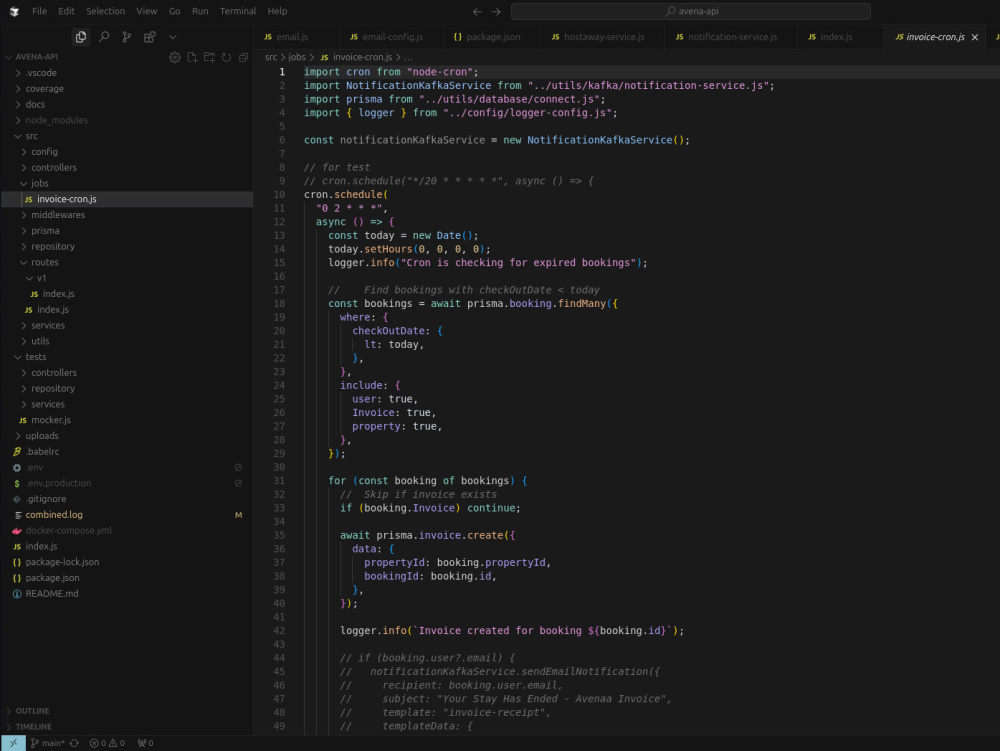Open the Explorer view icon
This screenshot has width=1000, height=751.
point(81,37)
